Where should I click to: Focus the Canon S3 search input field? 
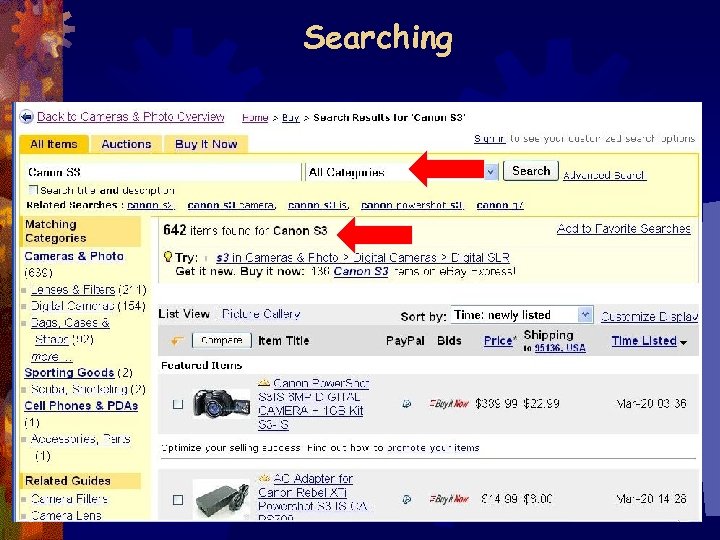coord(163,172)
